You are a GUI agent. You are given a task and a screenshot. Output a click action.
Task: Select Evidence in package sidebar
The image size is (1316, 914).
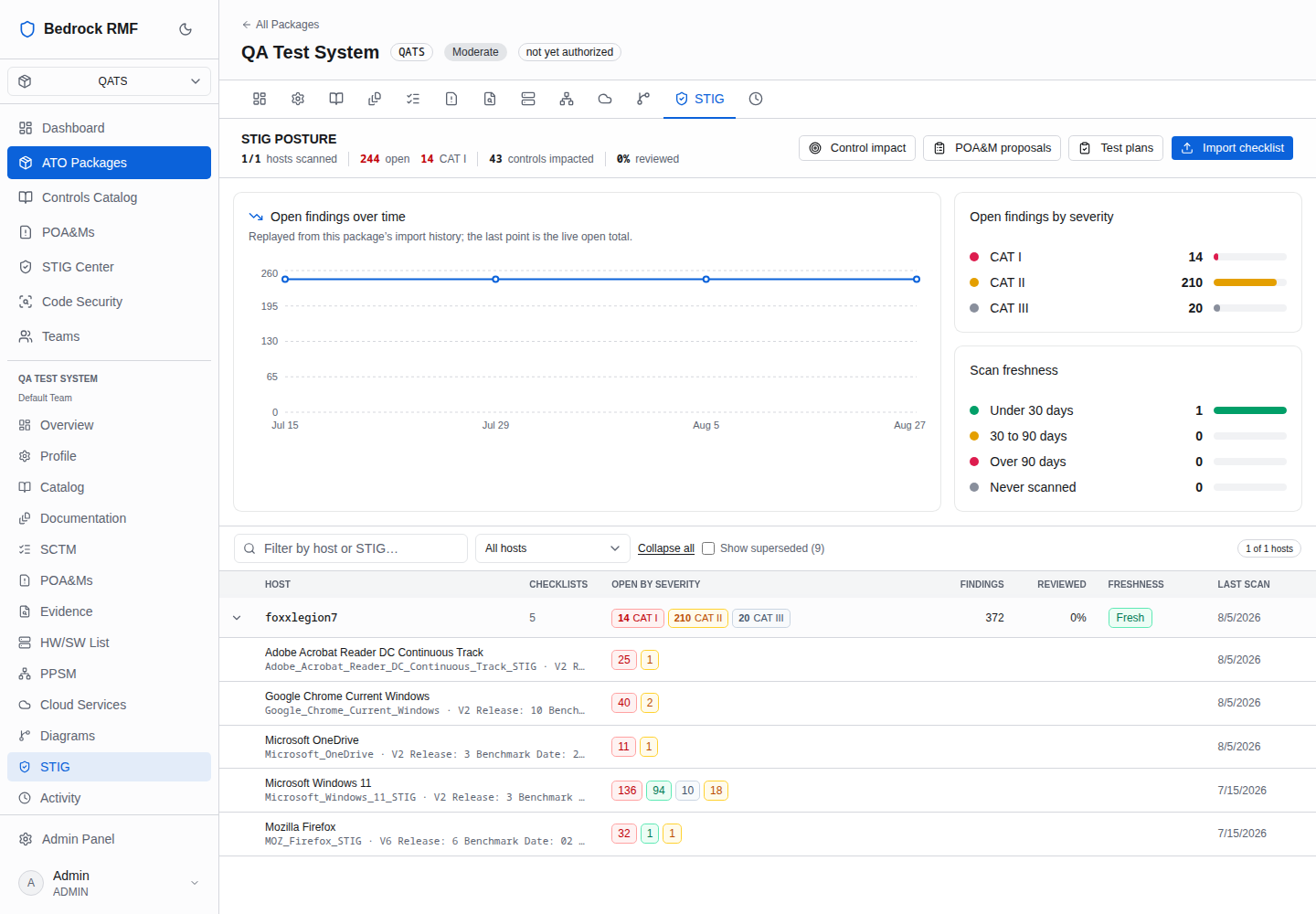click(x=110, y=611)
